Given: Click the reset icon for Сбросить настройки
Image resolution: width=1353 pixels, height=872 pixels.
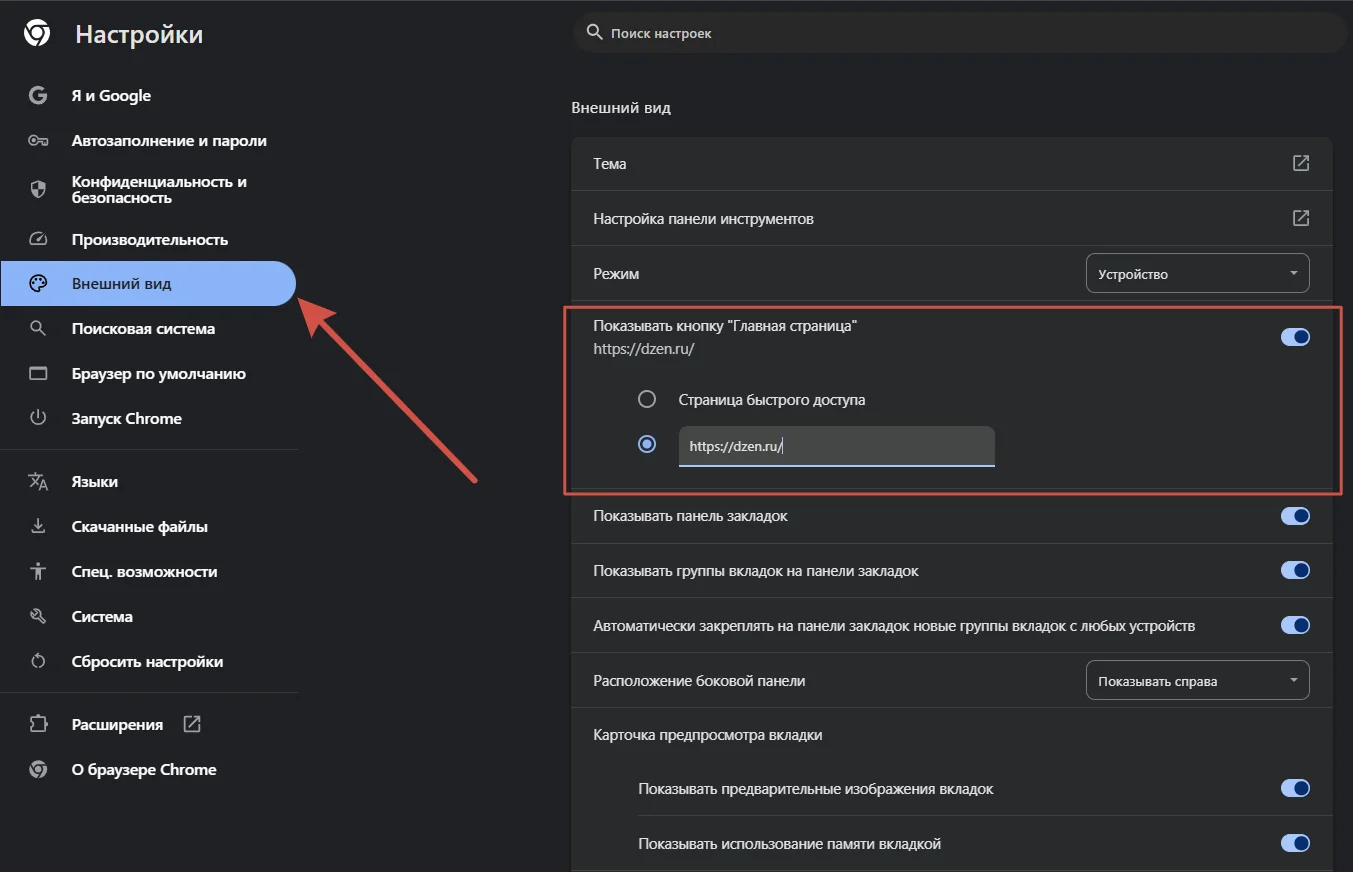Looking at the screenshot, I should (x=38, y=662).
